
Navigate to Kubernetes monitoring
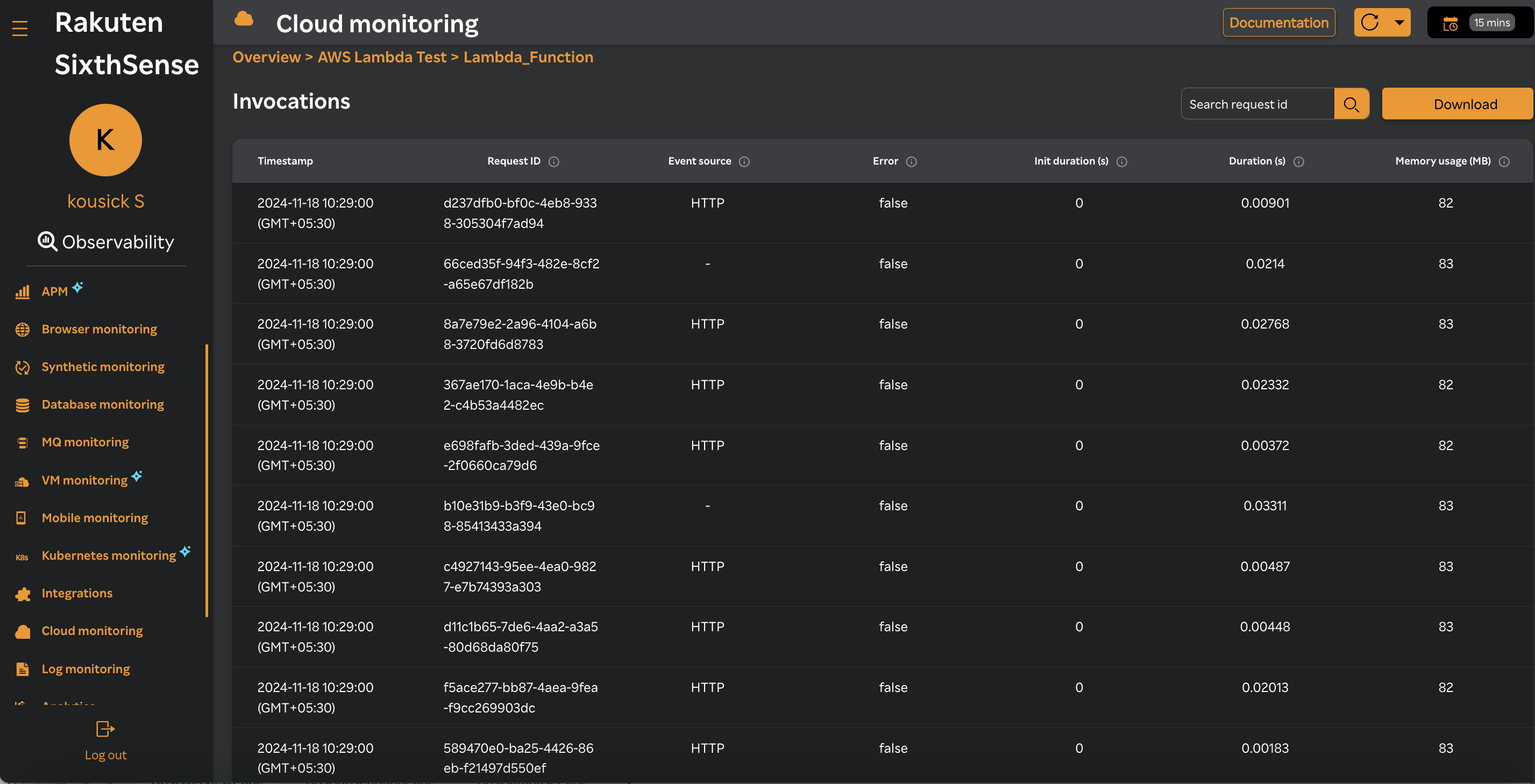tap(109, 555)
